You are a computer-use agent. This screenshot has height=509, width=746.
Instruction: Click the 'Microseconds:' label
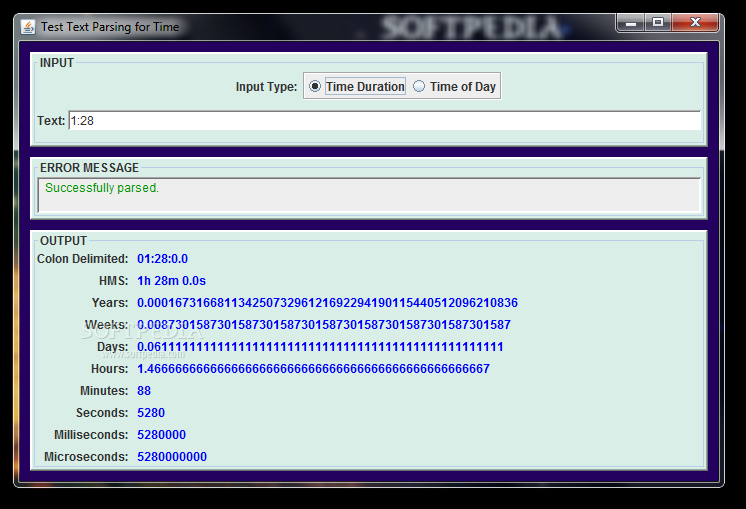point(86,457)
